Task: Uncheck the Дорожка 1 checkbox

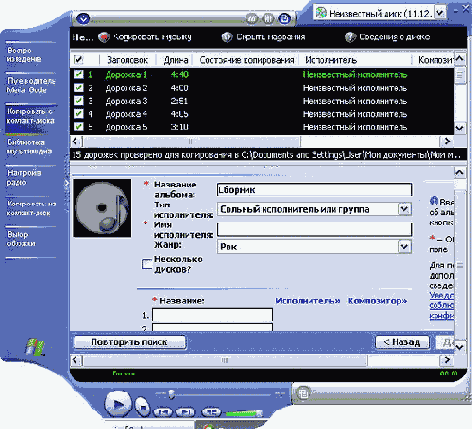Action: [78, 74]
